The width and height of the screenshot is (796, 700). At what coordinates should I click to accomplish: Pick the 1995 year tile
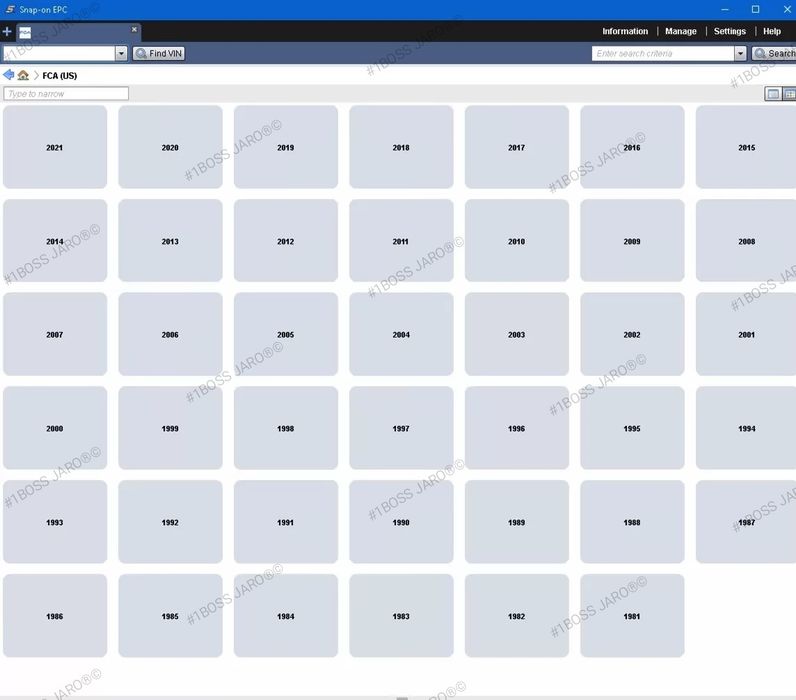(632, 428)
